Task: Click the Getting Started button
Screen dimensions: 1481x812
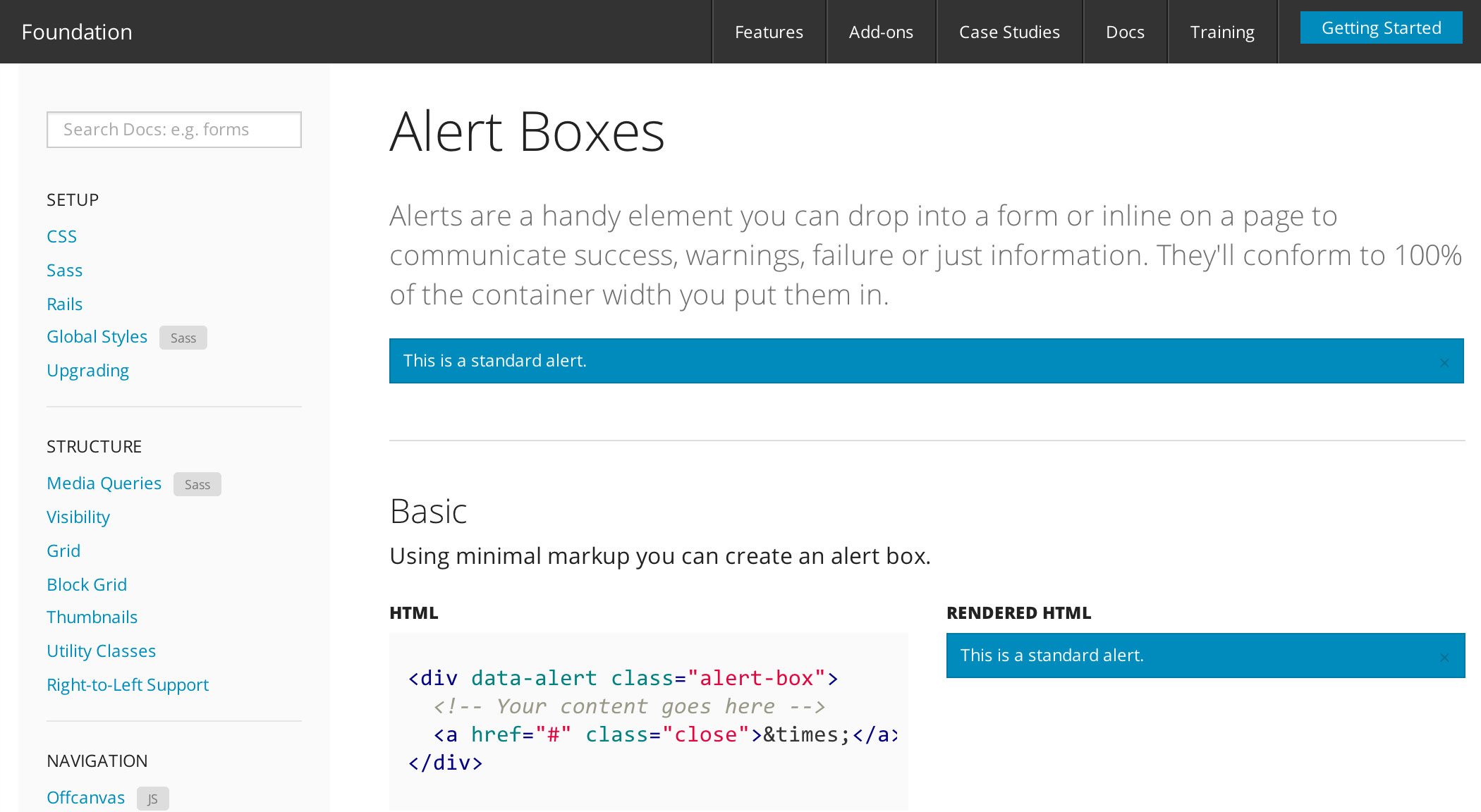Action: point(1381,27)
